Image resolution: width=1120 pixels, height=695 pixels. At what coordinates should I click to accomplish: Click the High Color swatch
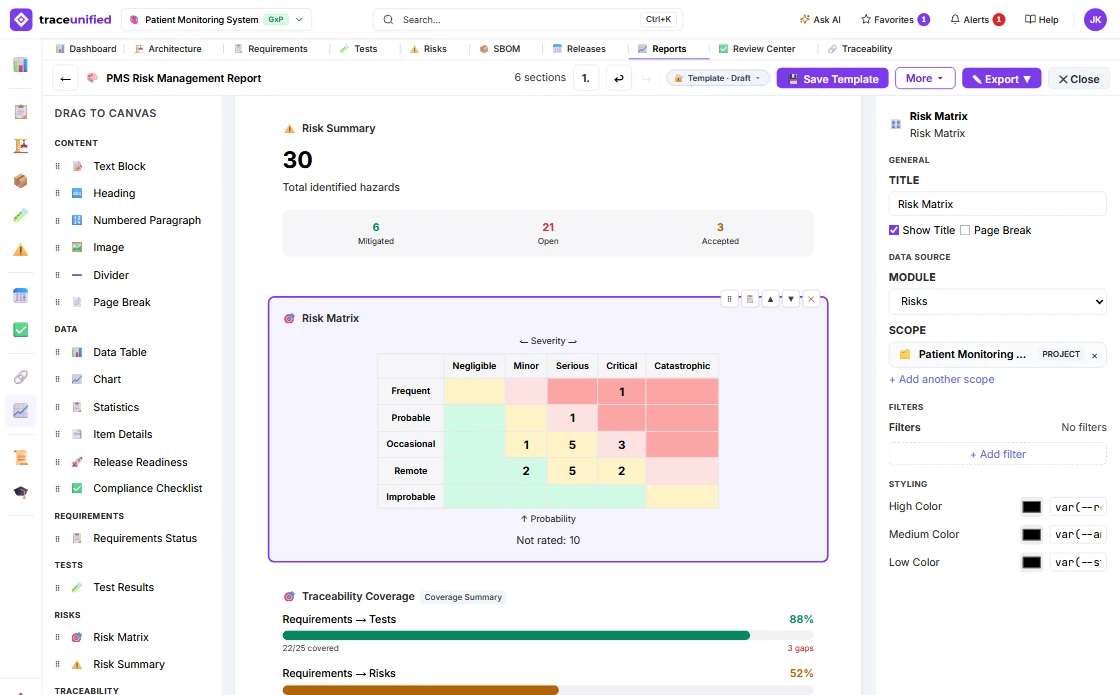pyautogui.click(x=1031, y=507)
